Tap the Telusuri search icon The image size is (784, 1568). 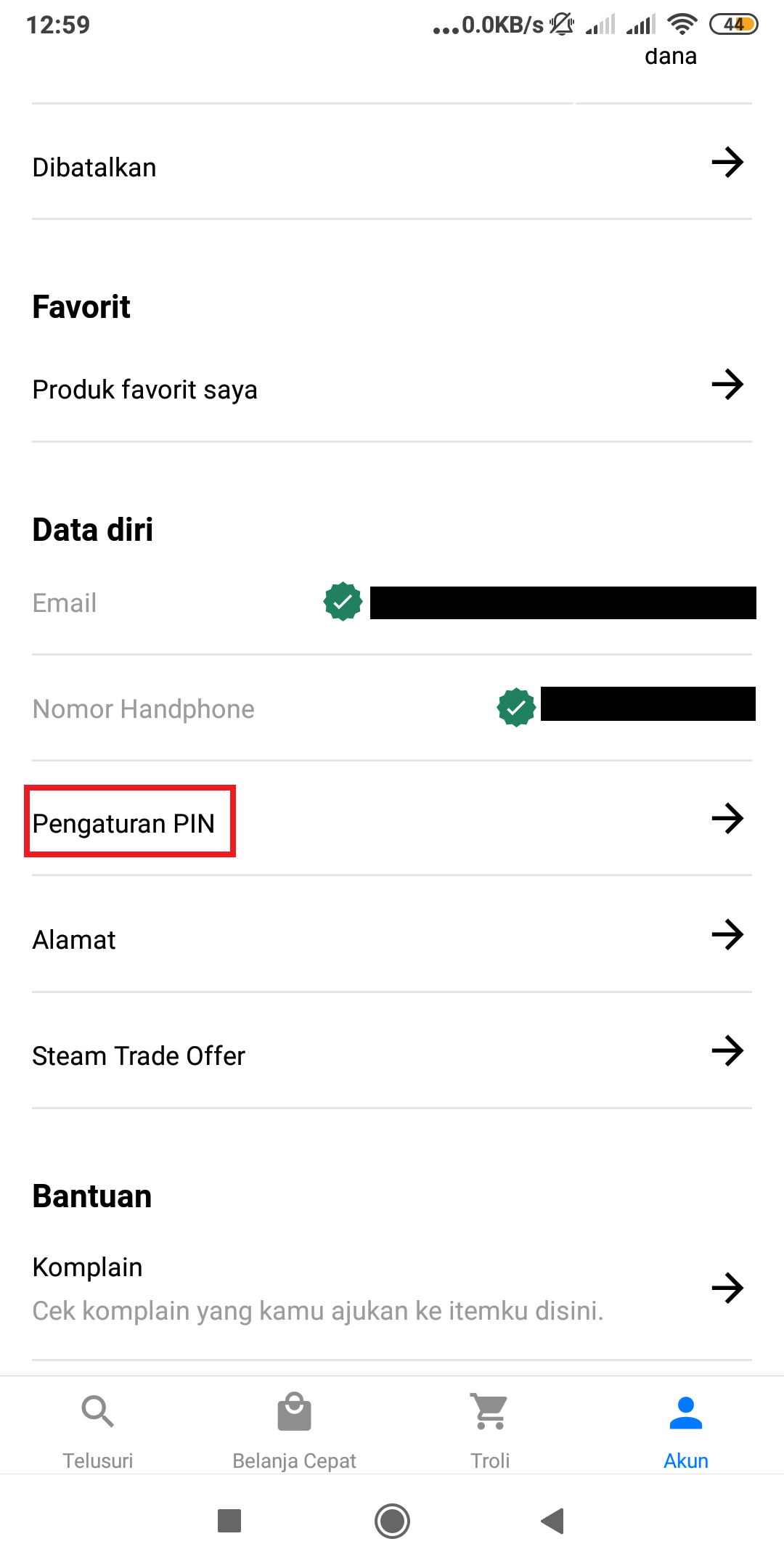point(98,1412)
